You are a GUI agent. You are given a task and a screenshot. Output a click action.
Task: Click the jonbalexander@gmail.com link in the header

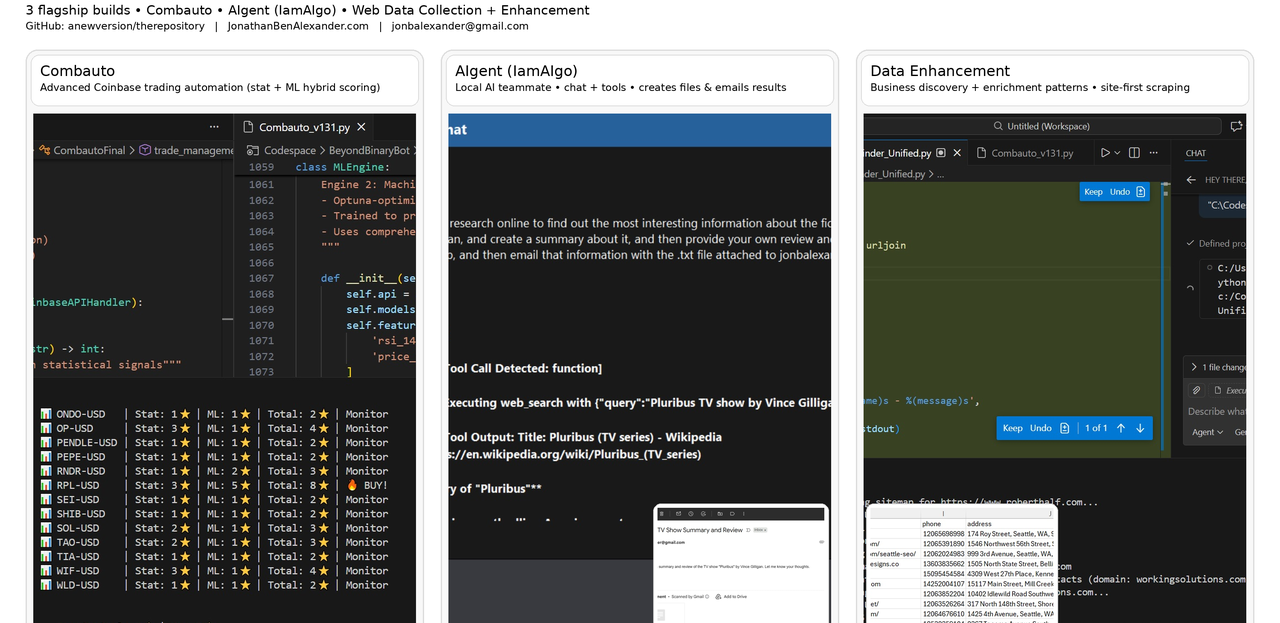click(x=459, y=26)
